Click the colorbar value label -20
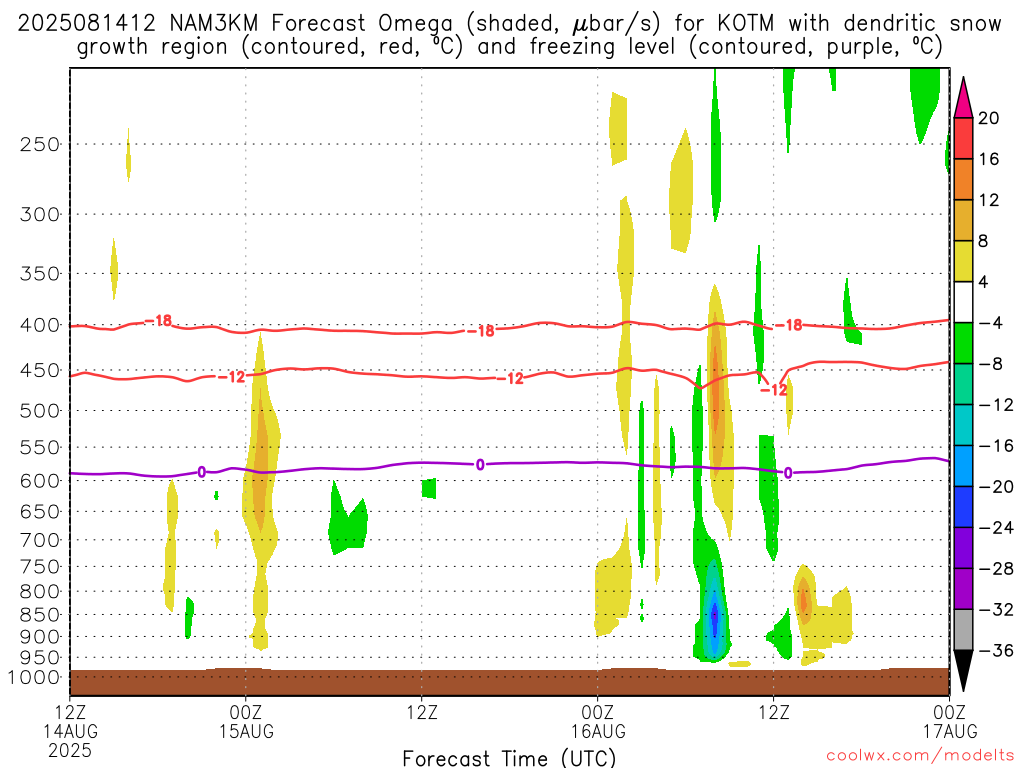1024x768 pixels. 996,487
